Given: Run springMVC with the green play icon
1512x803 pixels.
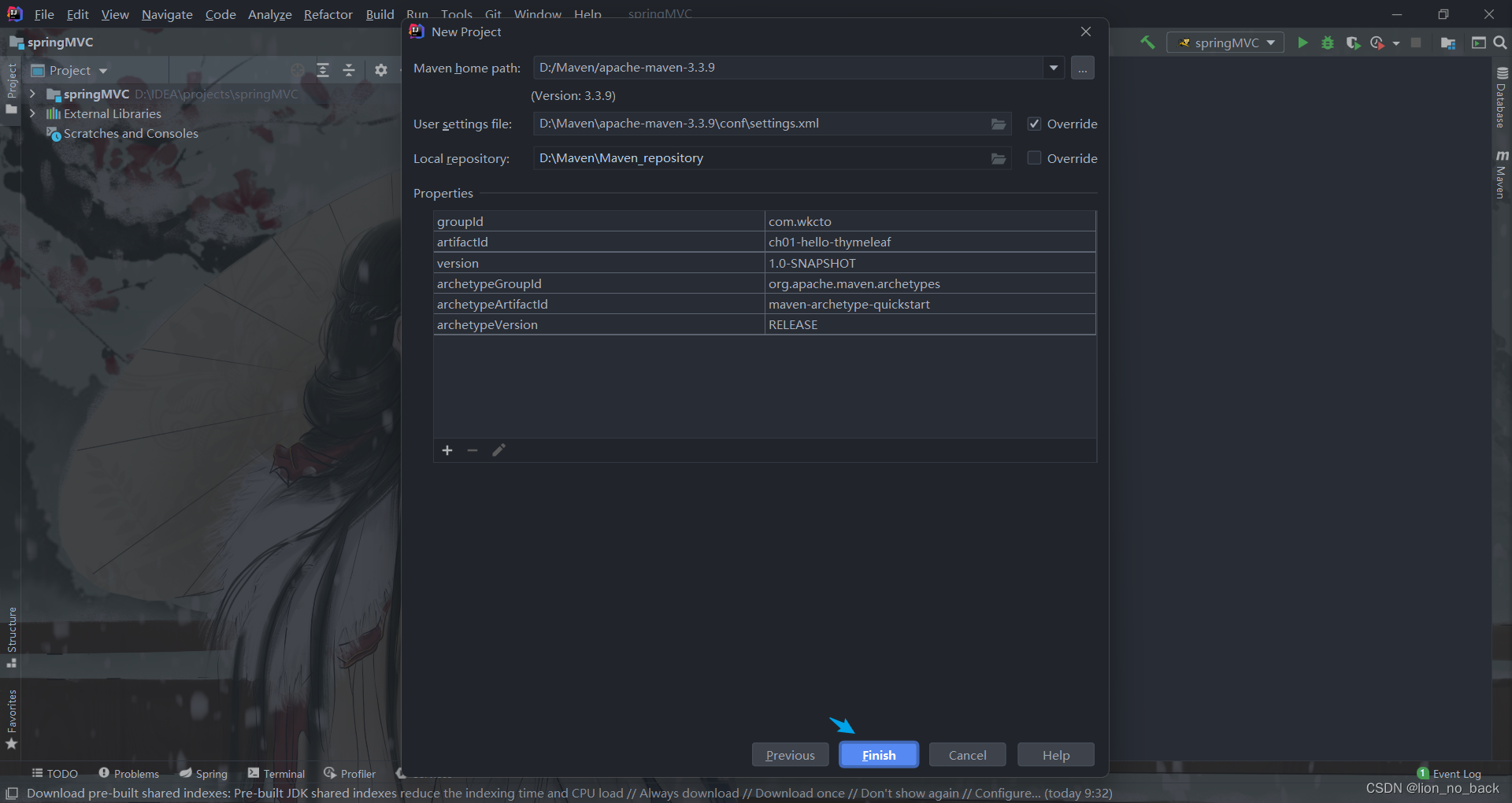Looking at the screenshot, I should click(1303, 43).
